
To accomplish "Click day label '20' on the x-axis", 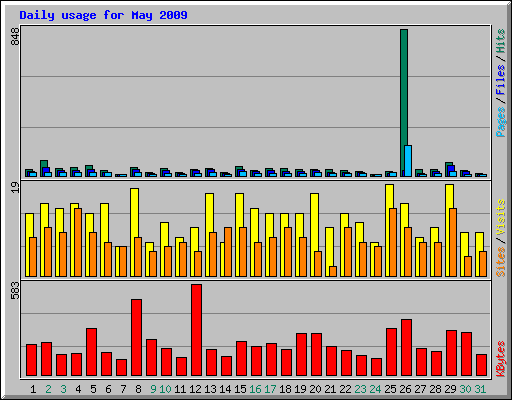I will tap(315, 389).
